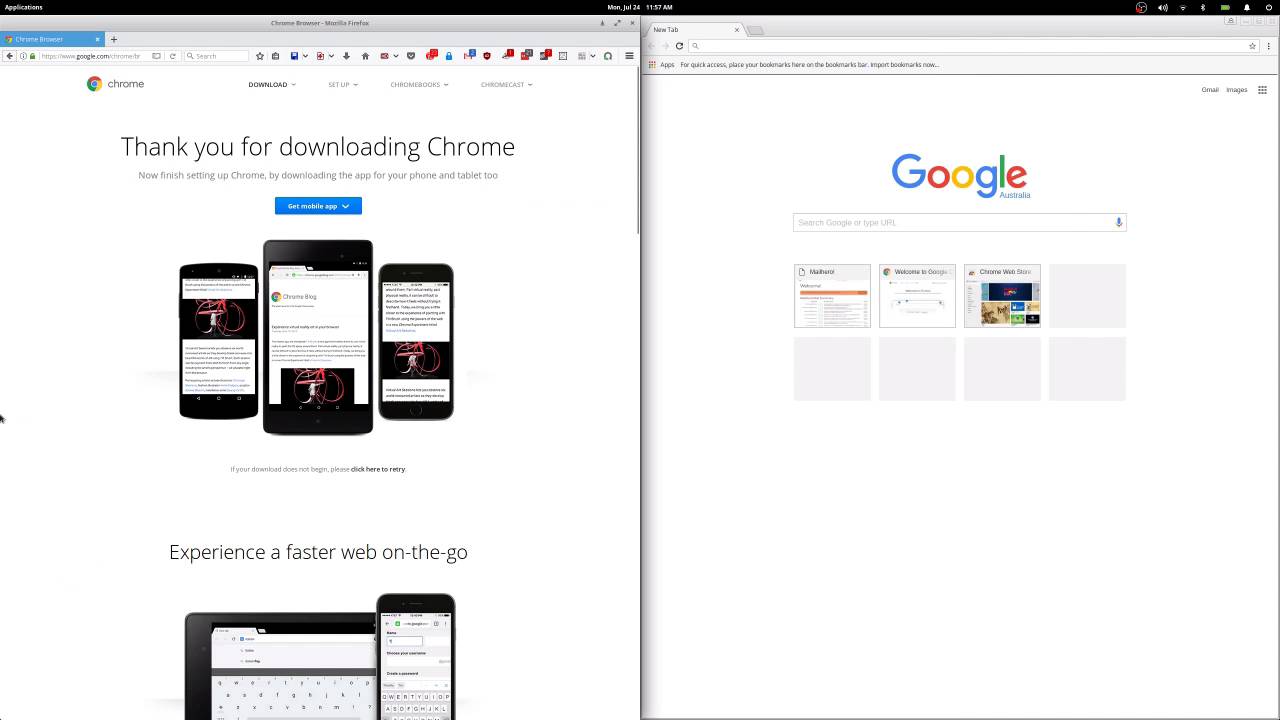The height and width of the screenshot is (720, 1280).
Task: Expand SET UP menu on Chrome site
Action: coord(343,85)
